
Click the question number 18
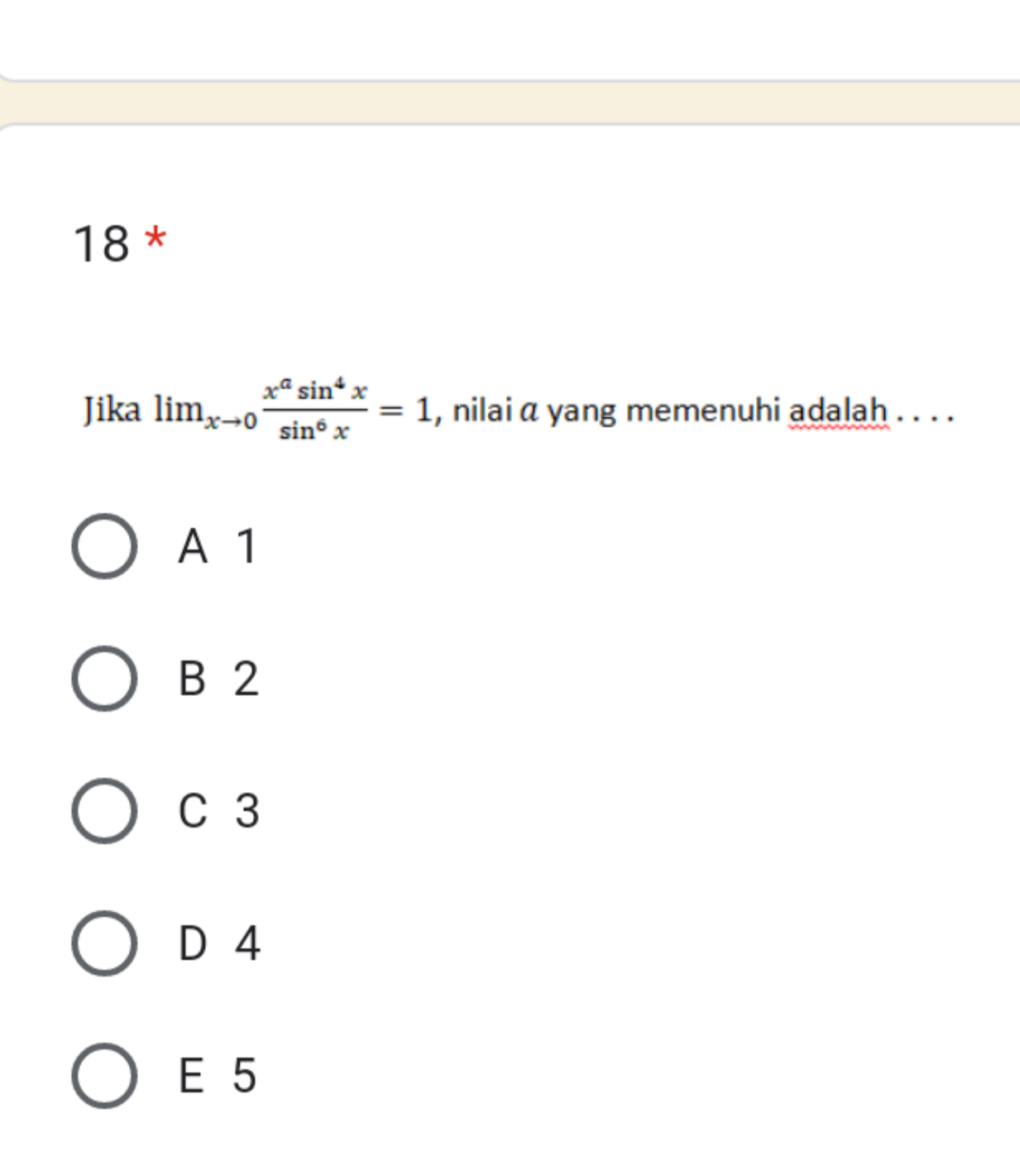coord(102,244)
